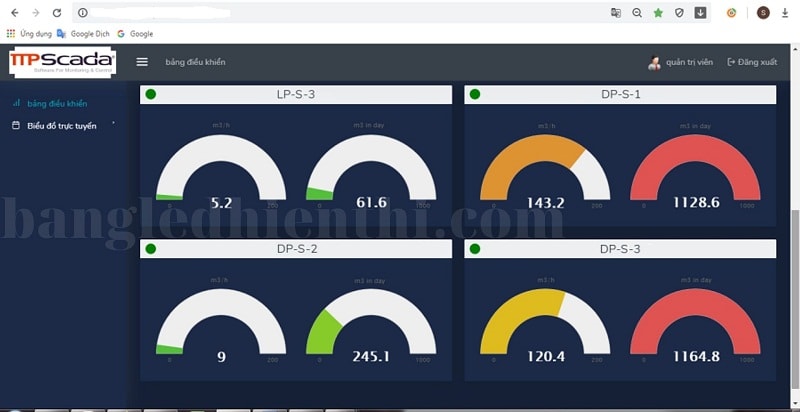The width and height of the screenshot is (800, 412).
Task: Click the DP-S-1 m3/h gauge showing 143.2
Action: pyautogui.click(x=545, y=170)
